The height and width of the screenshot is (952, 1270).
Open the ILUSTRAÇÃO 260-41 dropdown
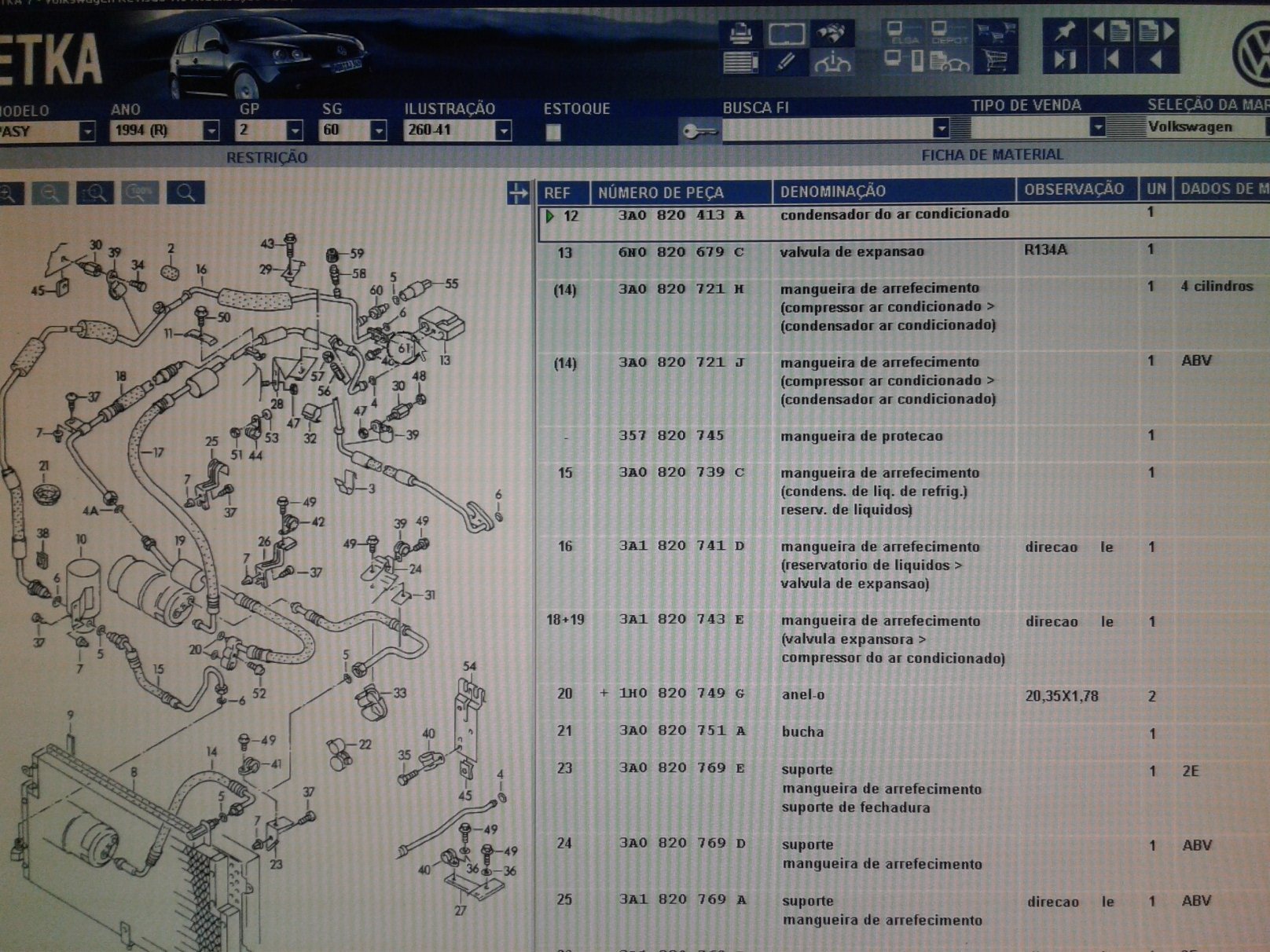point(504,130)
